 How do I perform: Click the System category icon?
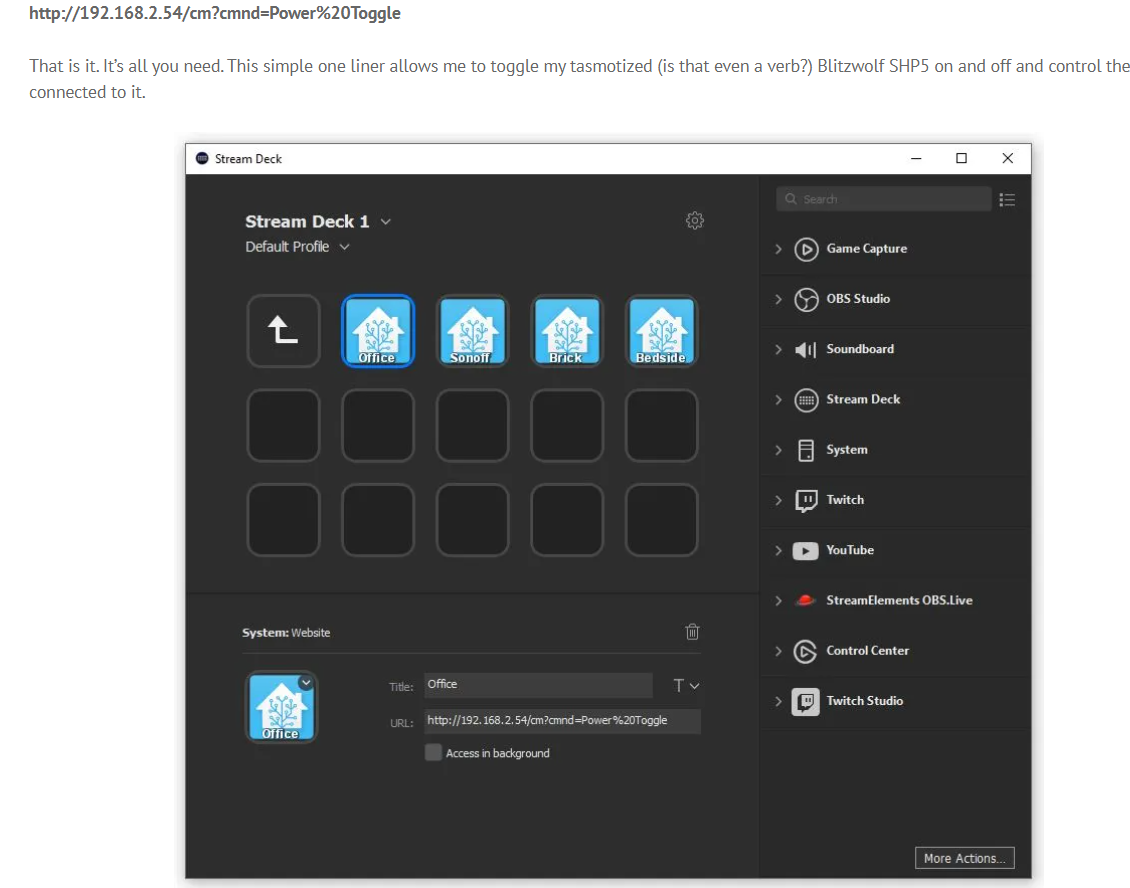pos(806,450)
